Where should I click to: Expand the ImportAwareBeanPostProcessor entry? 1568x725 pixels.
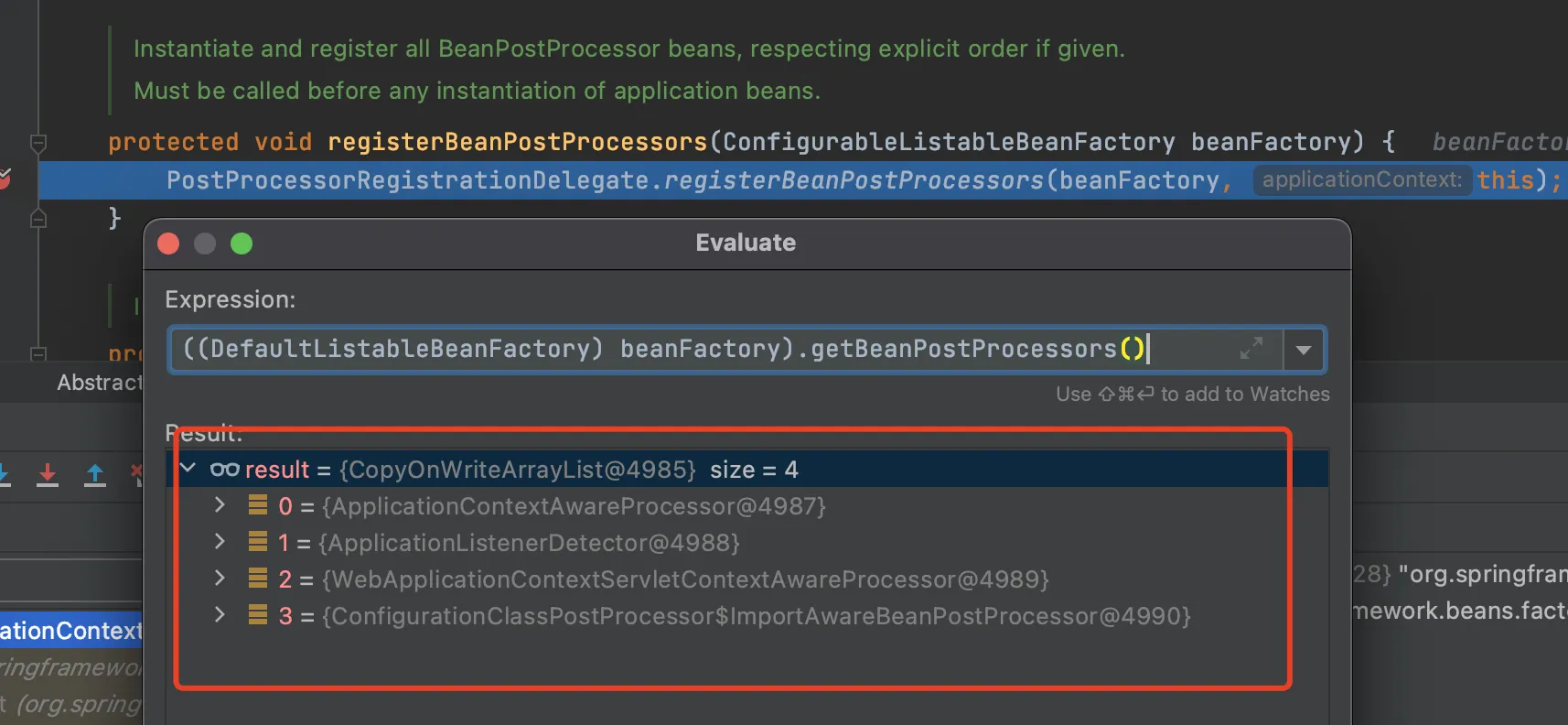click(x=220, y=615)
